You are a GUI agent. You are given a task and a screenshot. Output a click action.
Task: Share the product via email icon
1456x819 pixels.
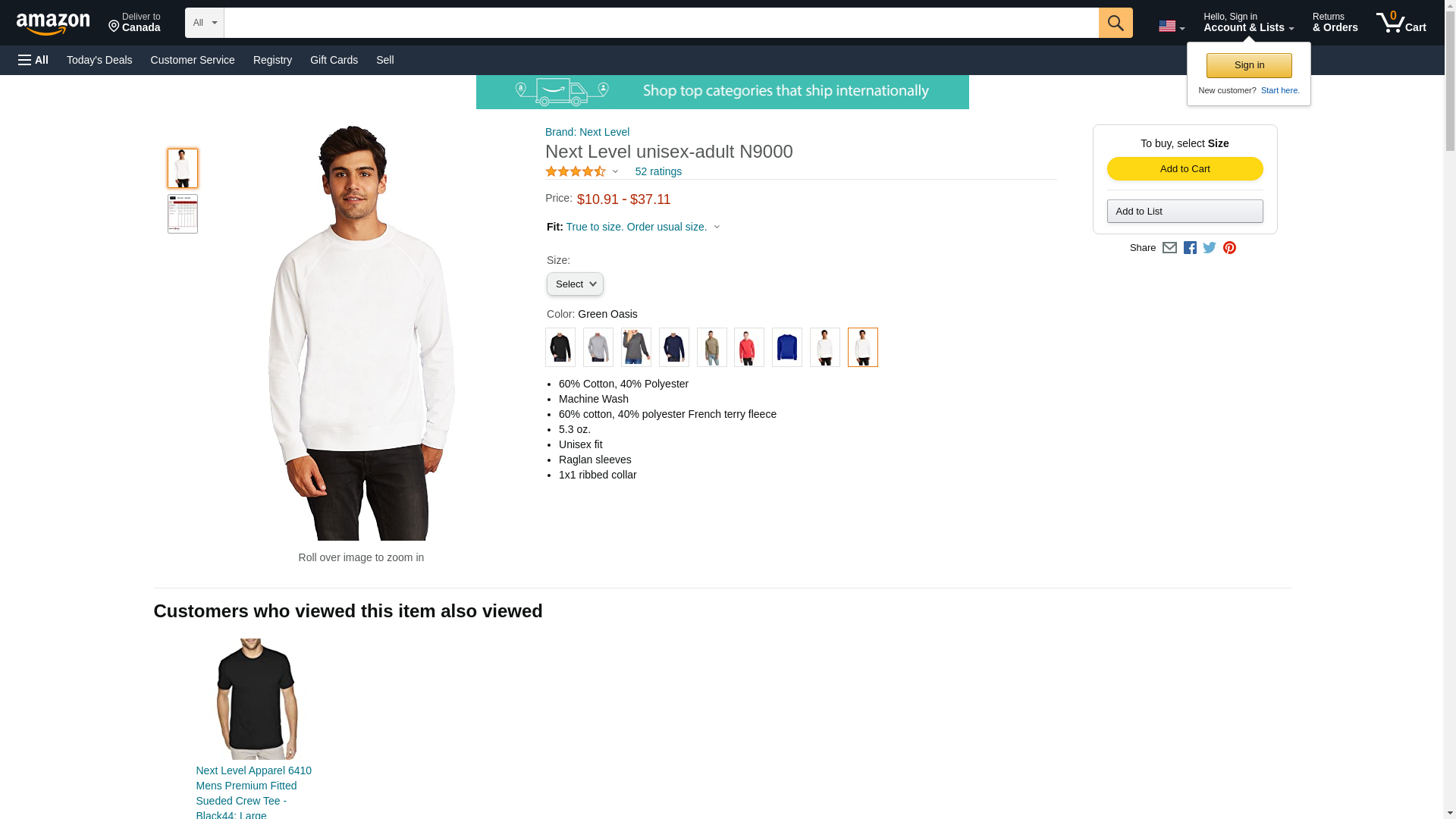(1169, 248)
